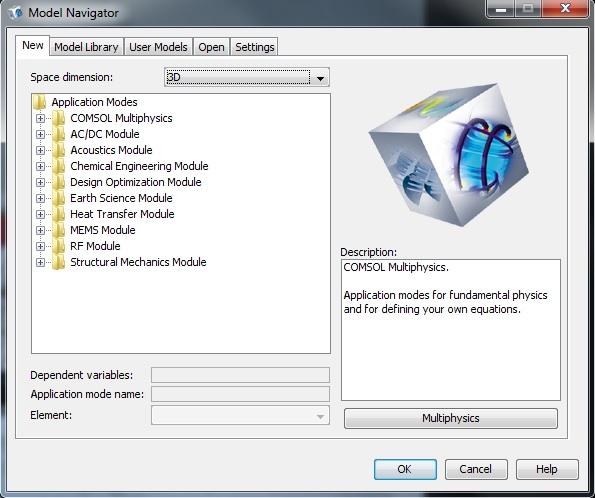
Task: Select 'AC/DC Module' in the tree
Action: (x=105, y=134)
